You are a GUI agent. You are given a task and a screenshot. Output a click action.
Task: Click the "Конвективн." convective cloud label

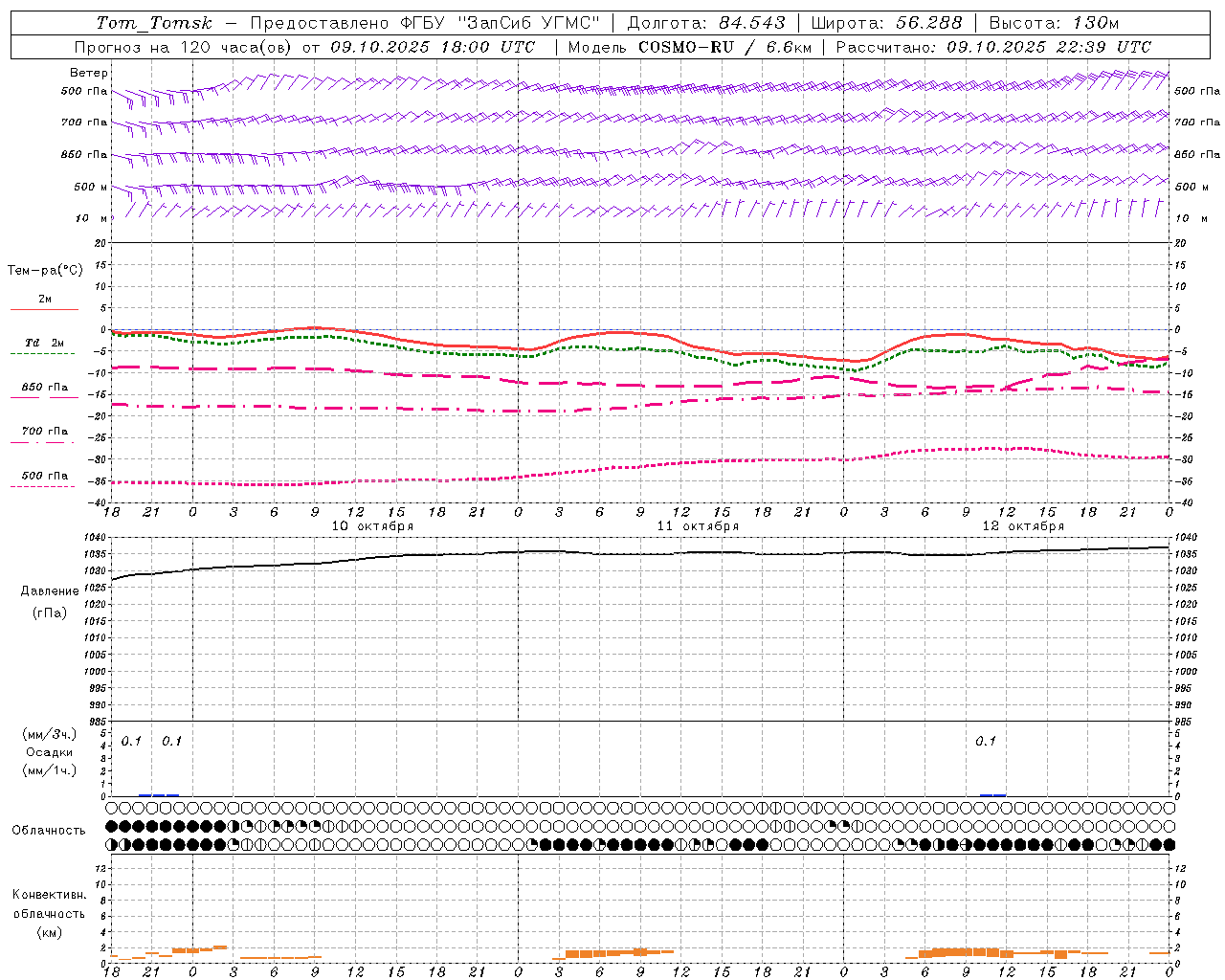coord(49,895)
